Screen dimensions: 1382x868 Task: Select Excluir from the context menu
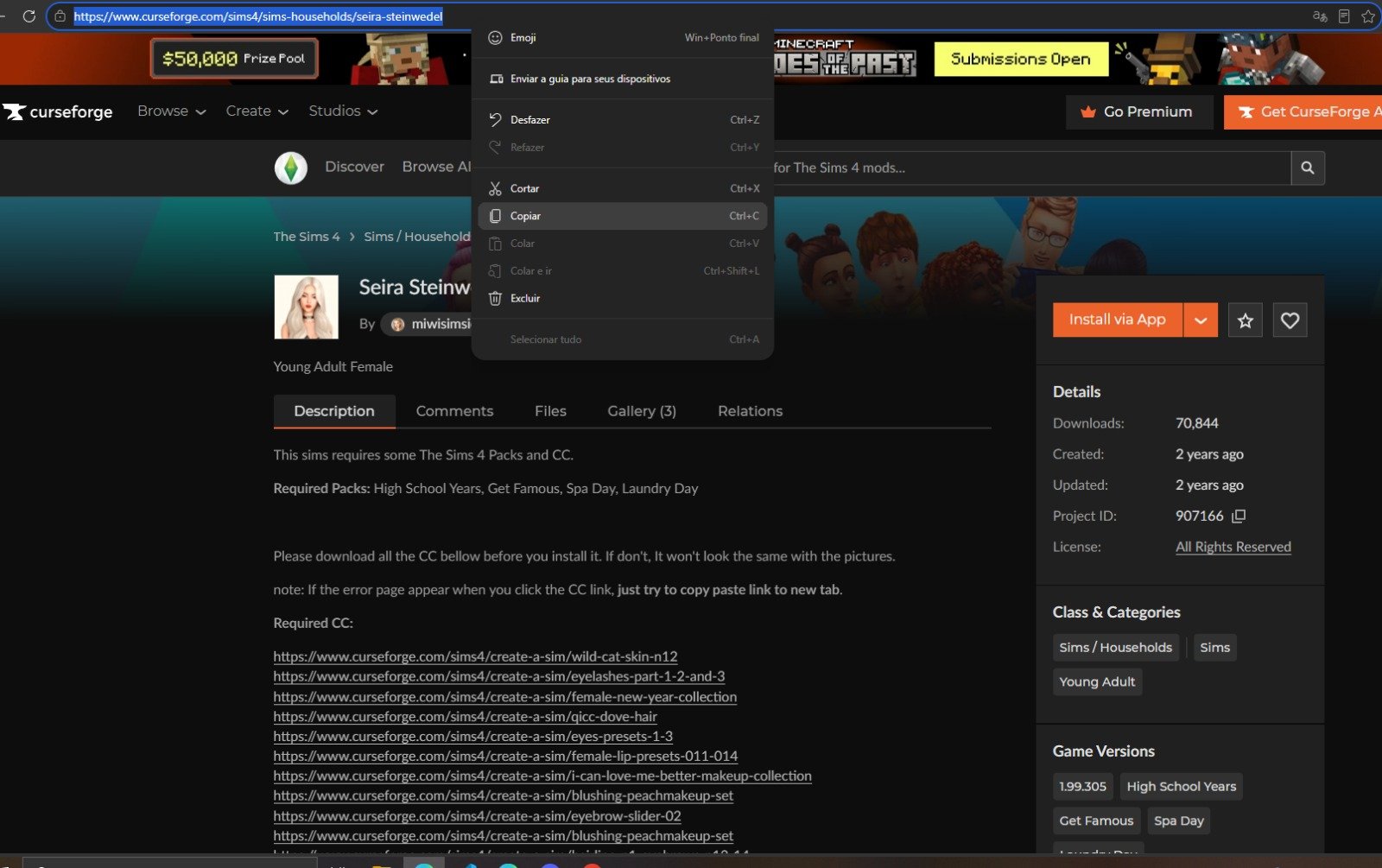pyautogui.click(x=623, y=299)
